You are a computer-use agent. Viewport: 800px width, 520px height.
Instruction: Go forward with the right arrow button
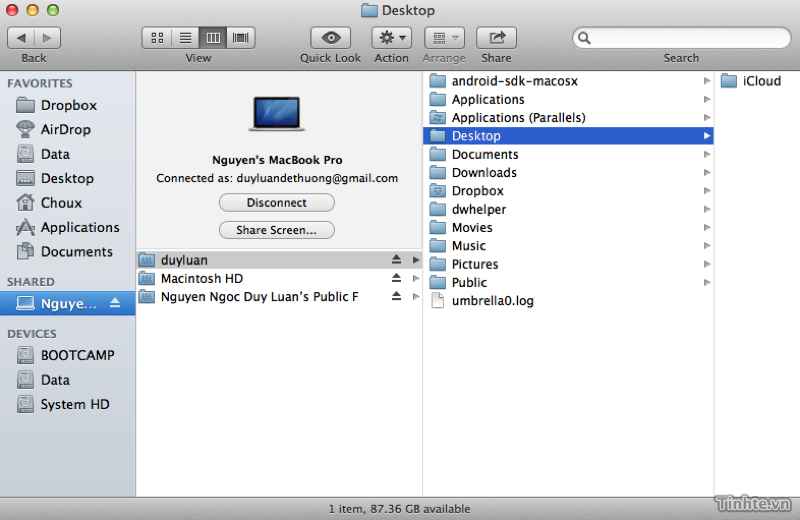pyautogui.click(x=47, y=38)
